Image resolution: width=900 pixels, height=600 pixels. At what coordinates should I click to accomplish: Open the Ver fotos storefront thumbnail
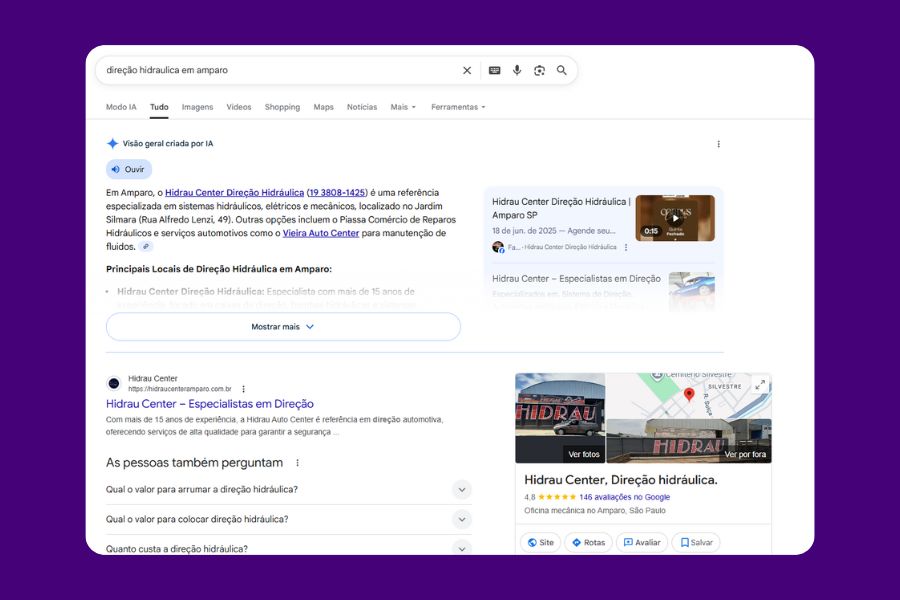click(560, 418)
